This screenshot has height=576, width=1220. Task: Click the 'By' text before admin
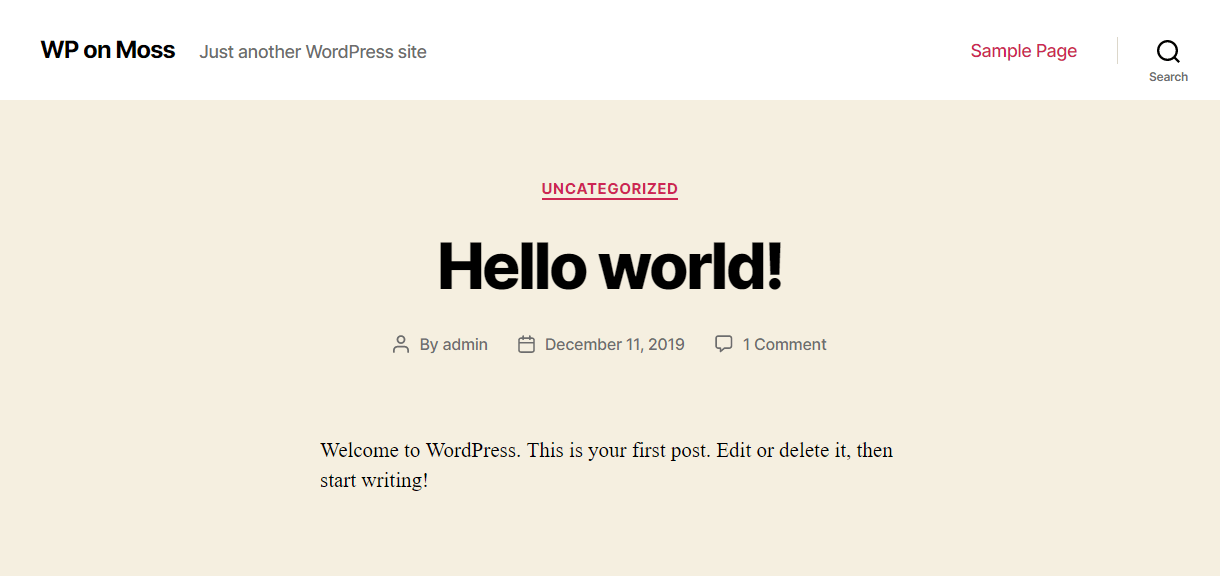coord(429,345)
